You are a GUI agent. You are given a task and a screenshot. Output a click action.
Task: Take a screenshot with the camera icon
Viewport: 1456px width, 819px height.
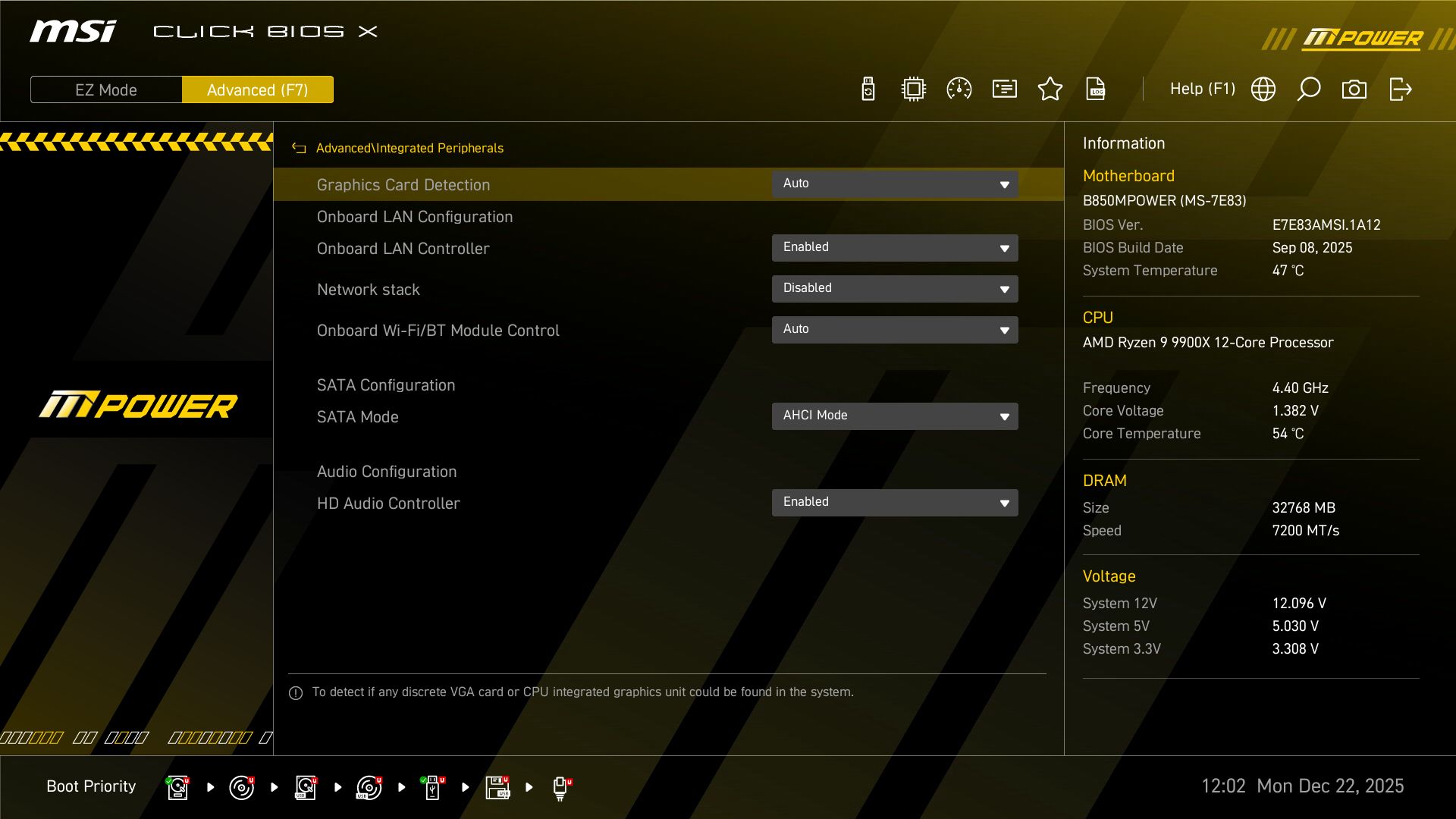[1355, 89]
